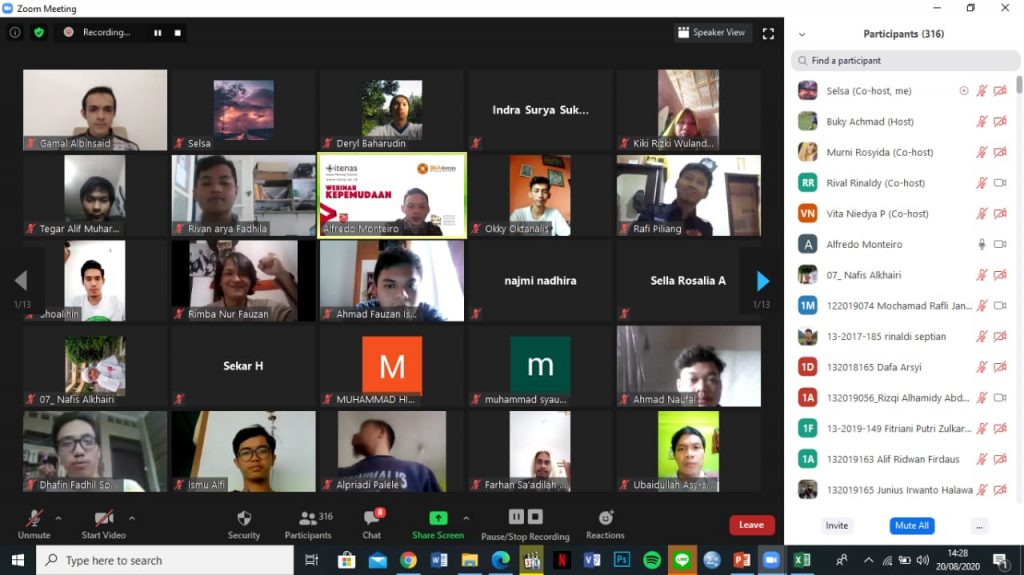Toggle mic icon for 132018165 Dafa Arsyi
1024x575 pixels.
[982, 367]
